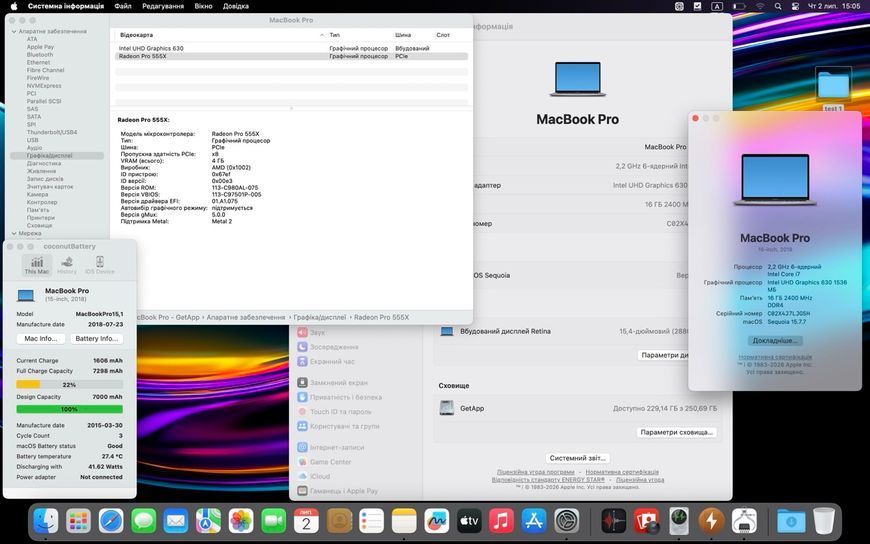Image resolution: width=870 pixels, height=544 pixels.
Task: Open Control Center from the menu bar
Action: [x=795, y=6]
